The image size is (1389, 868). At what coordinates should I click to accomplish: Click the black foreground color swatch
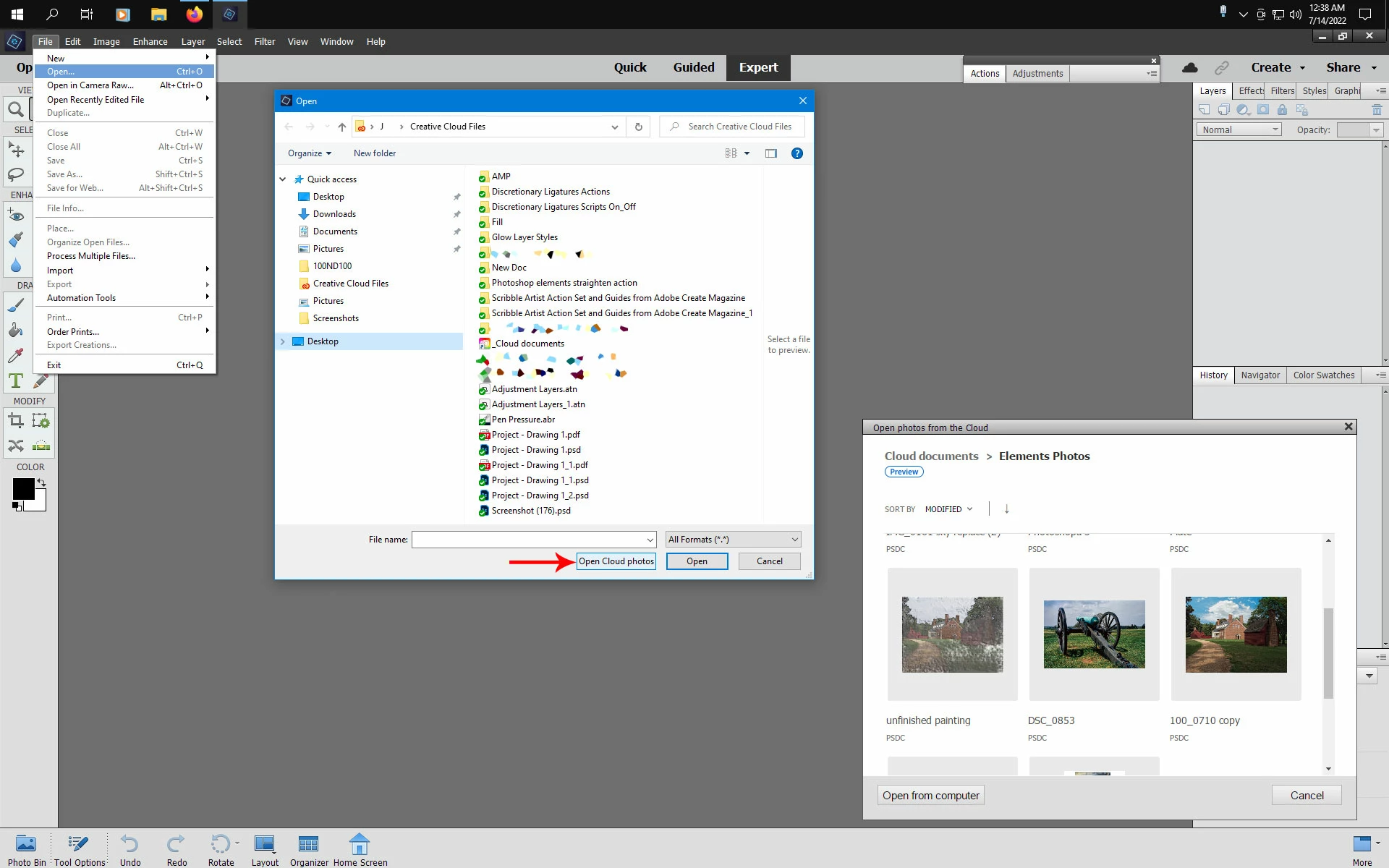click(x=23, y=489)
